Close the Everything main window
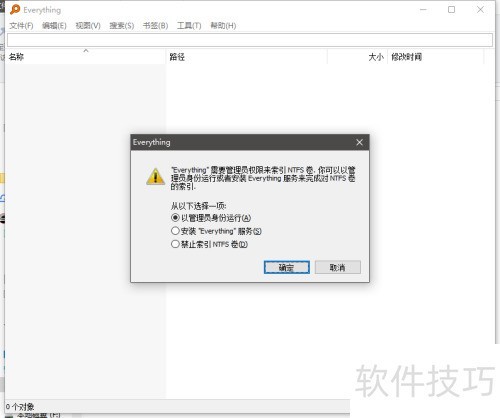 (x=480, y=10)
